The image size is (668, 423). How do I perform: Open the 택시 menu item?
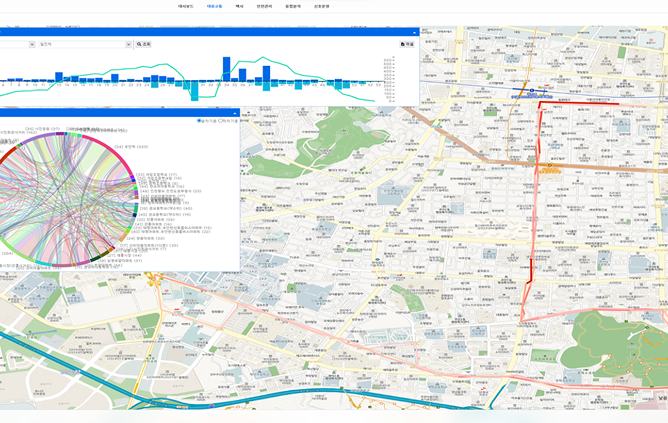239,6
